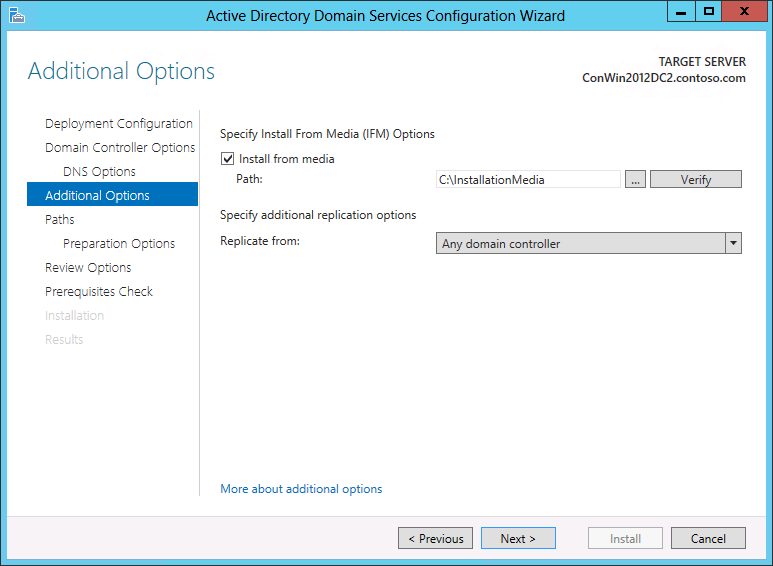
Task: Minimize the wizard window
Action: pos(681,12)
